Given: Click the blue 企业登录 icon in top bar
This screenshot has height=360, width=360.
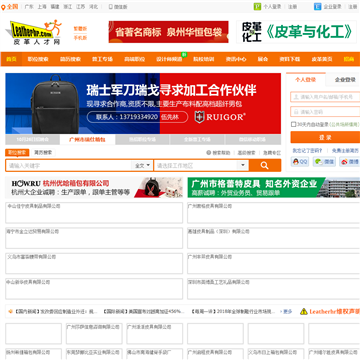Looking at the screenshot, I should [x=317, y=7].
